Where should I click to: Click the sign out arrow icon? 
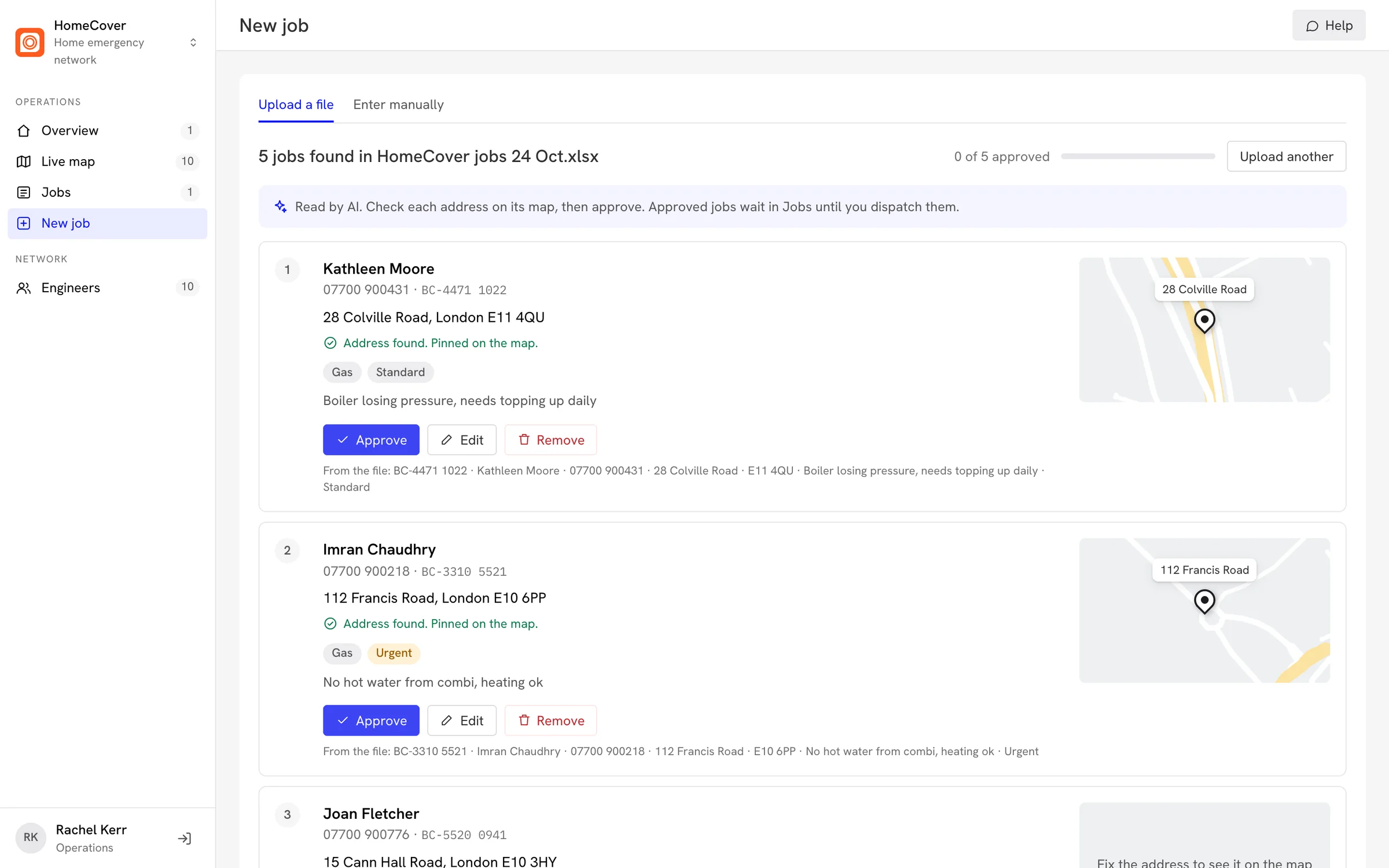pos(185,838)
